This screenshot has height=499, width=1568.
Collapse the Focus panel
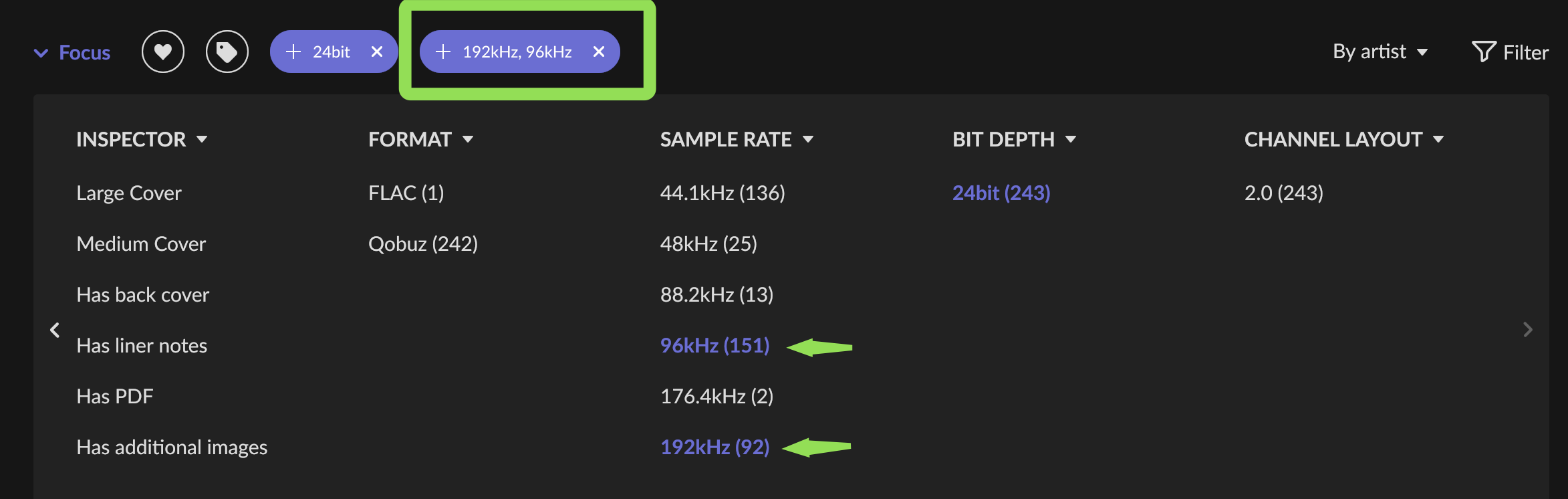(x=72, y=52)
